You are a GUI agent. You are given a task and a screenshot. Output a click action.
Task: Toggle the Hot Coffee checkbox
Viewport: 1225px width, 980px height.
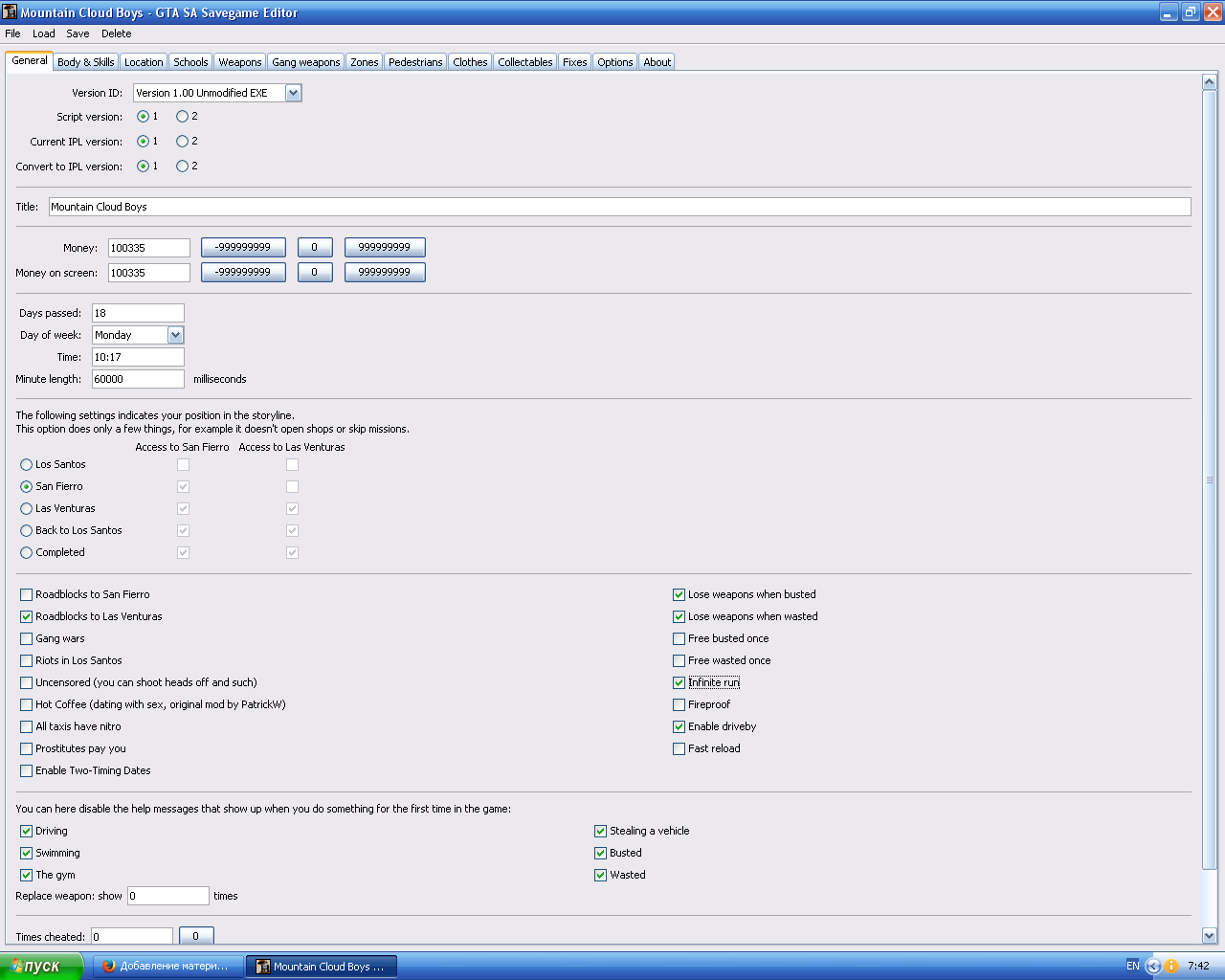27,705
